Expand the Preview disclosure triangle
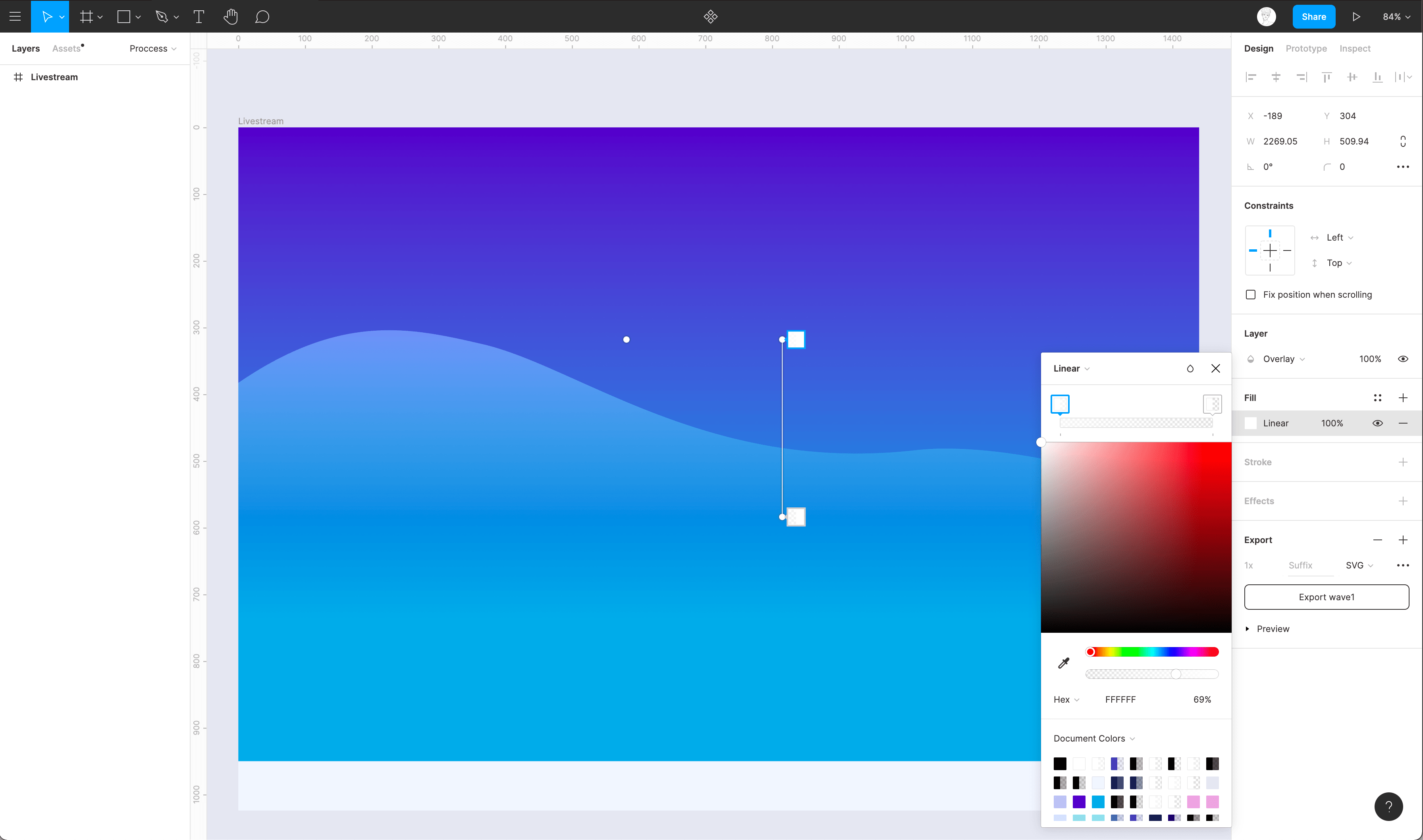The height and width of the screenshot is (840, 1423). pyautogui.click(x=1248, y=629)
